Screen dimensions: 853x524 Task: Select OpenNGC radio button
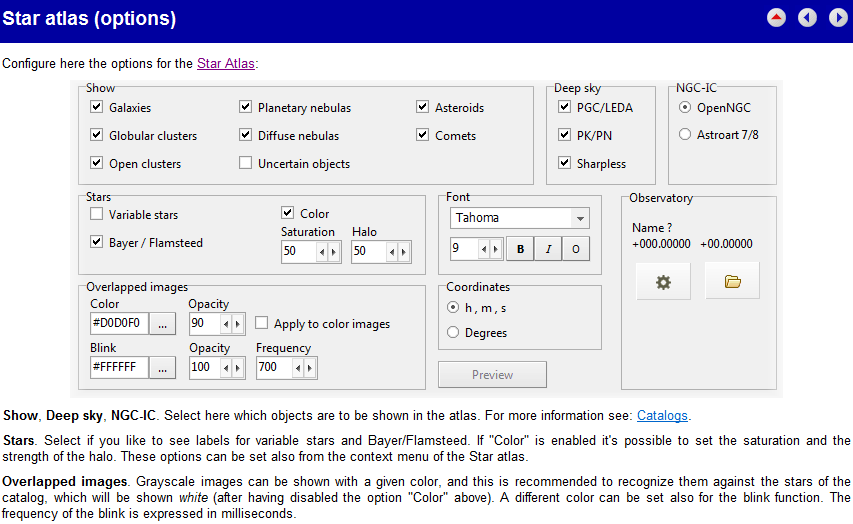pyautogui.click(x=685, y=107)
